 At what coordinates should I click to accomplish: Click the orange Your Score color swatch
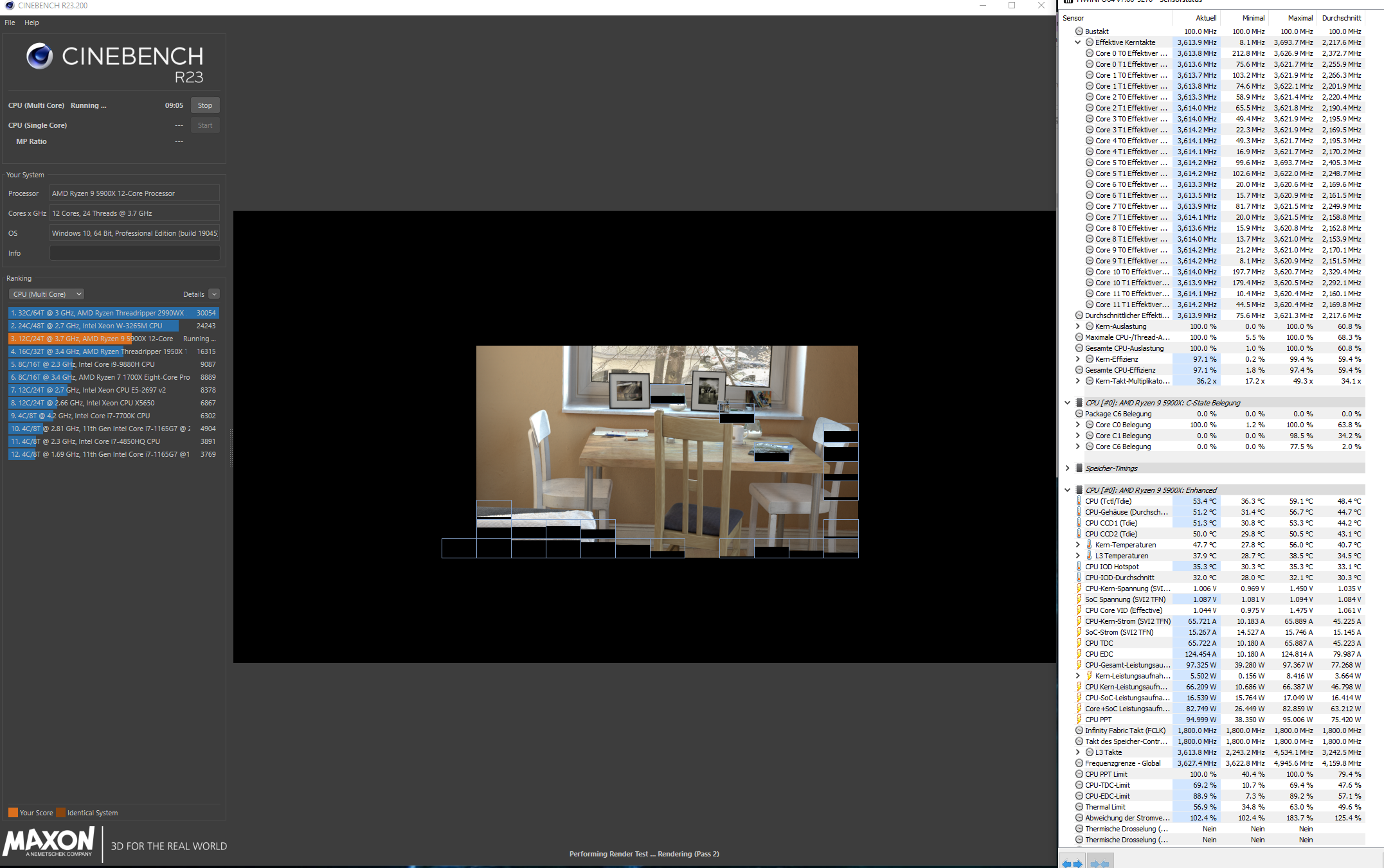pos(13,813)
